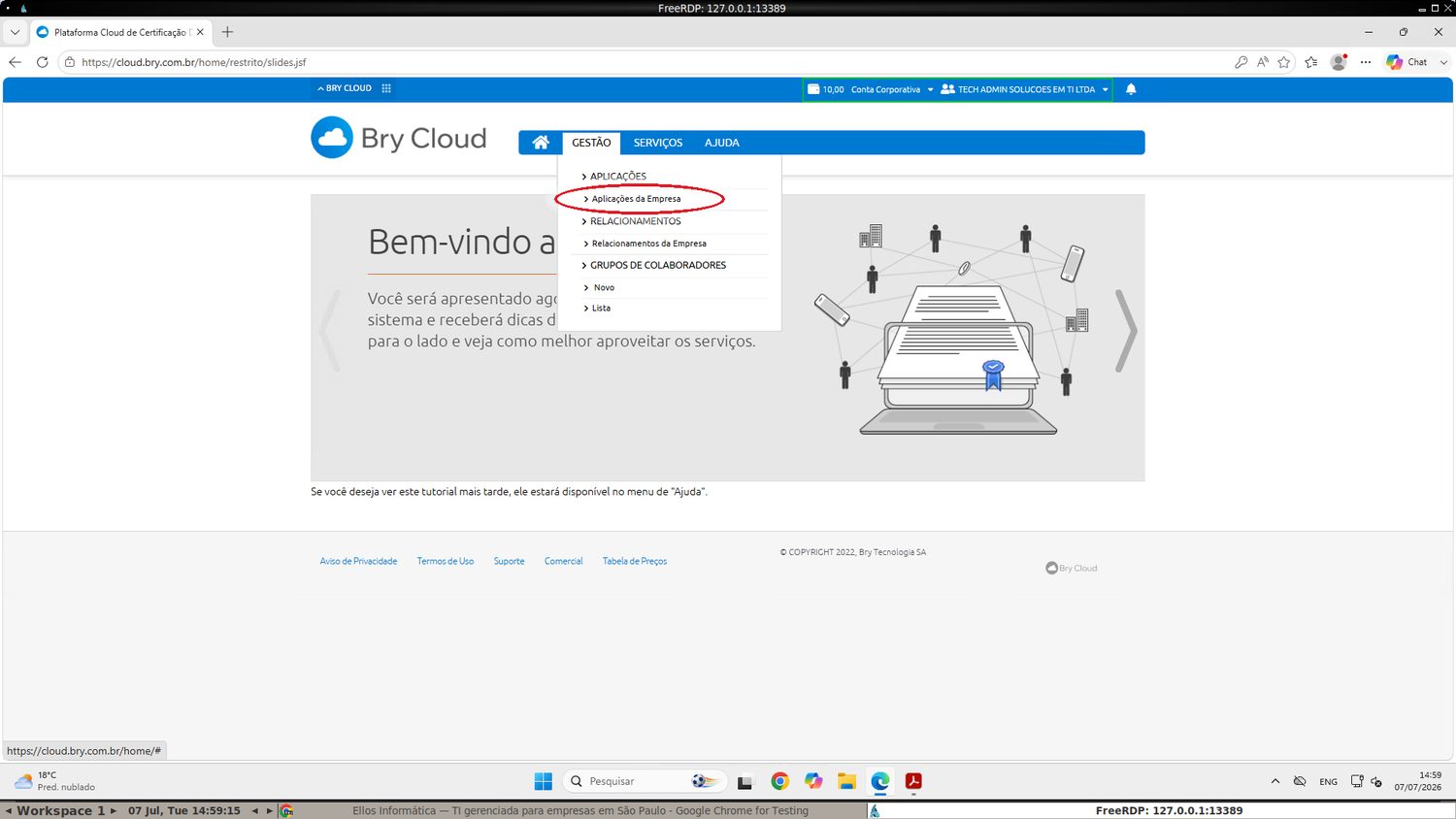This screenshot has width=1456, height=819.
Task: Open the AJUDA menu
Action: [x=722, y=143]
